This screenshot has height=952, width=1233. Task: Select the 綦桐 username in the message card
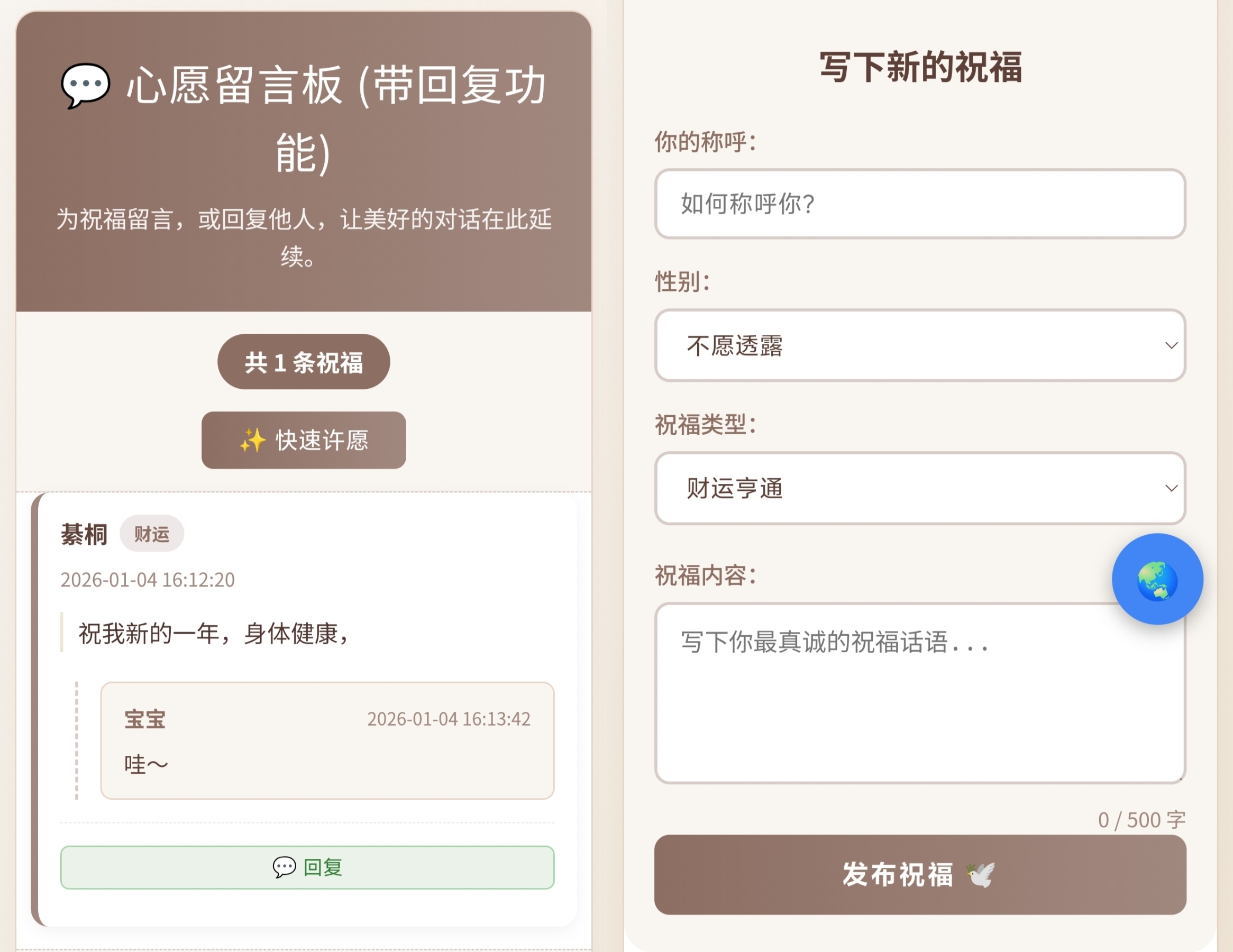coord(84,533)
